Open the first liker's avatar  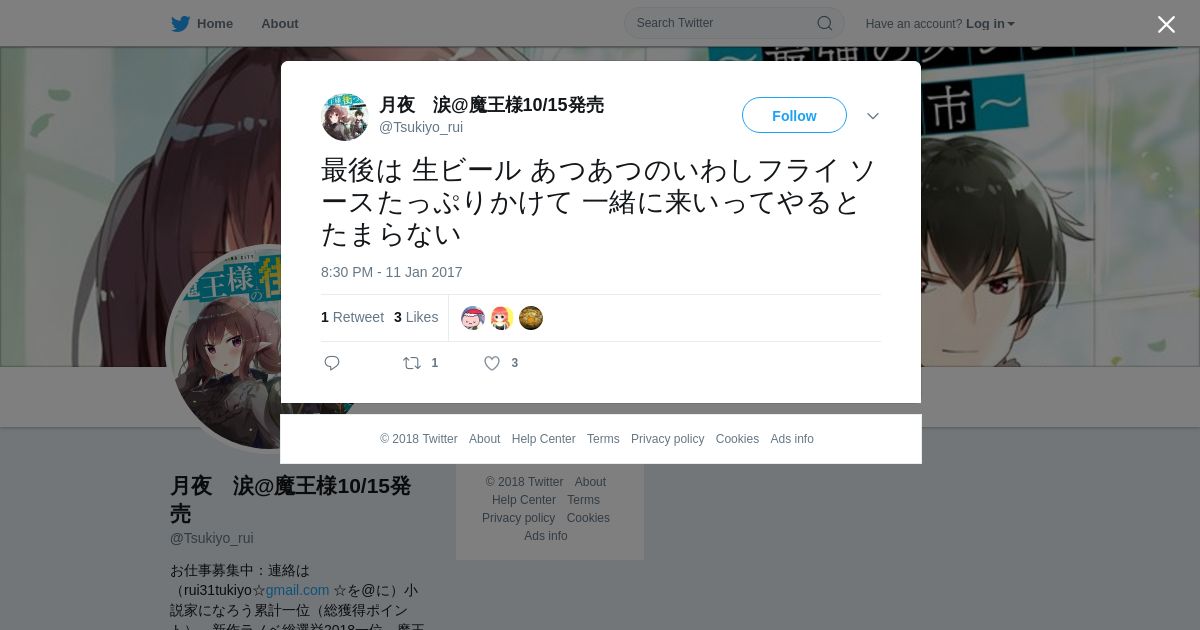click(473, 318)
